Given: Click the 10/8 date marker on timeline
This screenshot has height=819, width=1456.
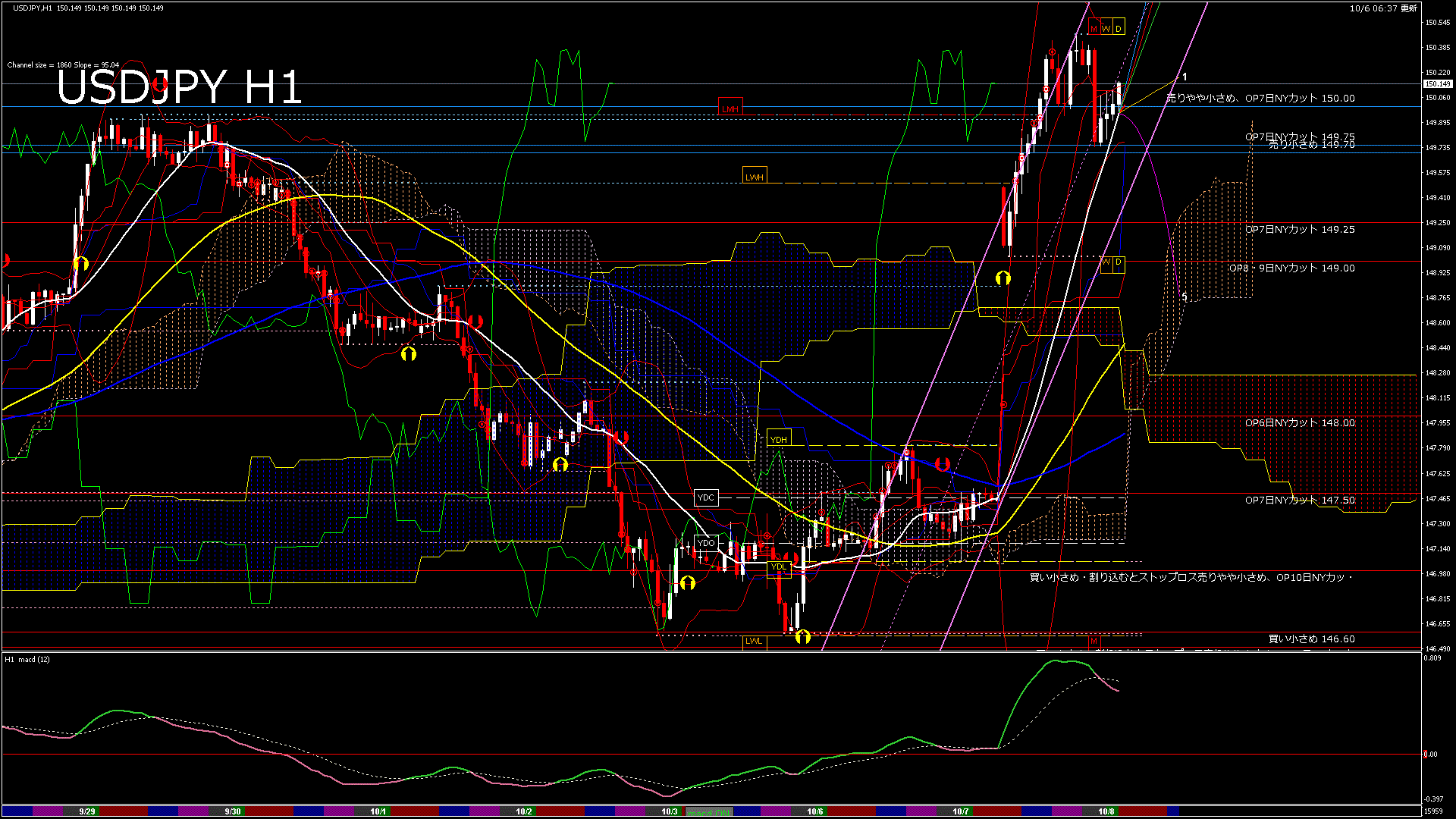Looking at the screenshot, I should pos(1106,811).
